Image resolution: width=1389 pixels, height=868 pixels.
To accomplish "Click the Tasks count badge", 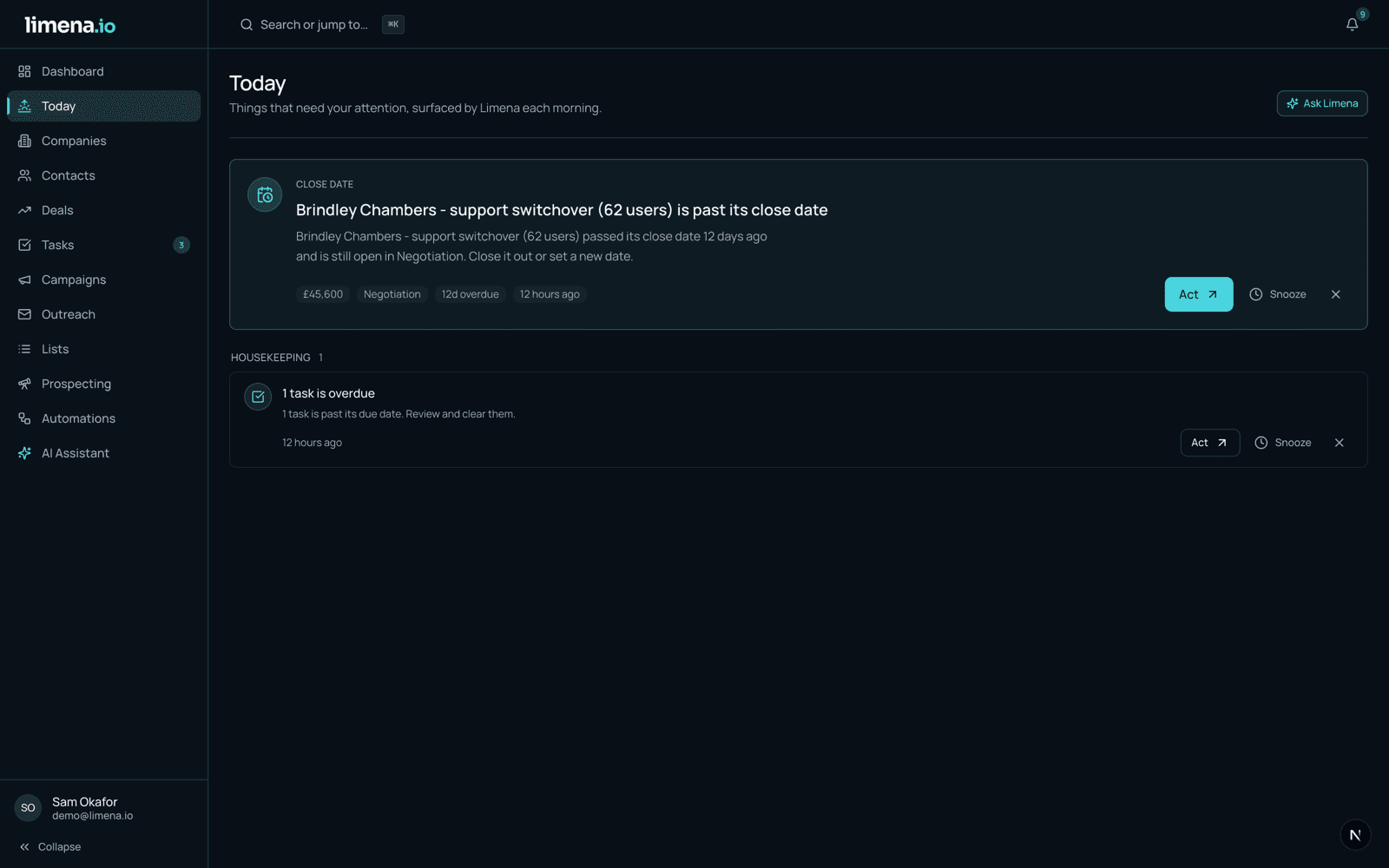I will pos(181,245).
